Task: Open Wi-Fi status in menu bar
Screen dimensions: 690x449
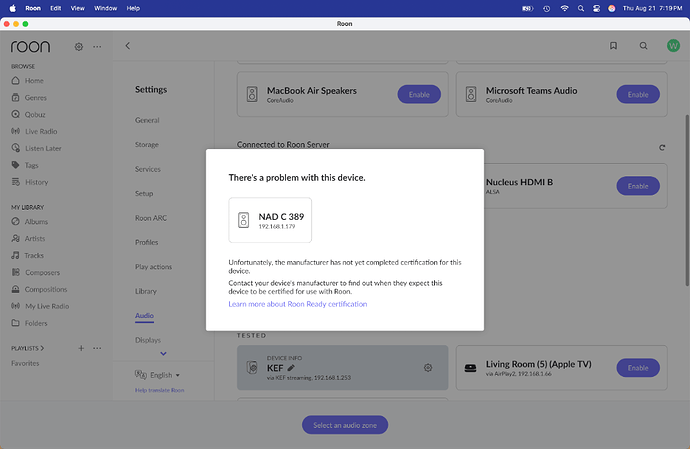Action: click(x=564, y=8)
